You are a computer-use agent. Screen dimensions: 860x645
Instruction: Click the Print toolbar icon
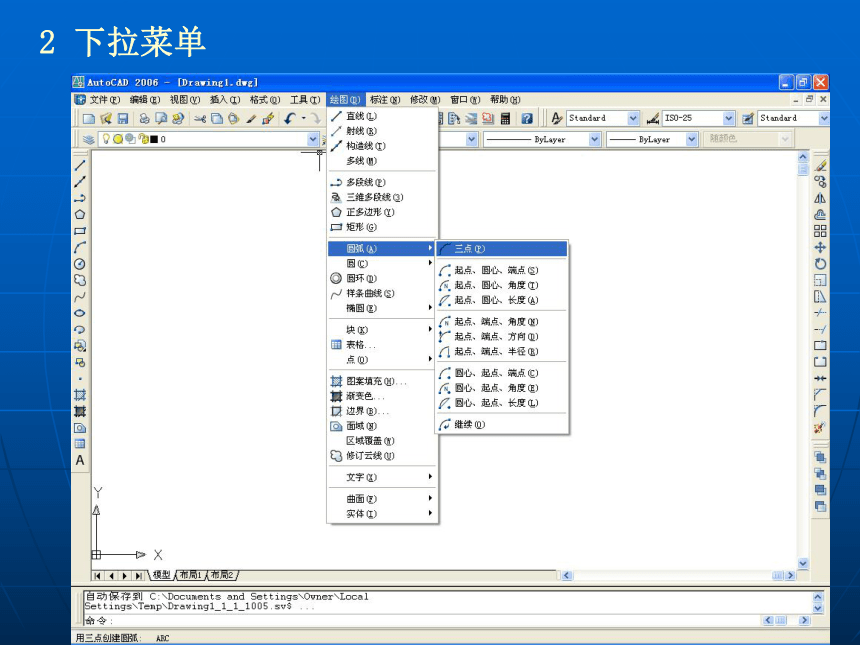144,118
